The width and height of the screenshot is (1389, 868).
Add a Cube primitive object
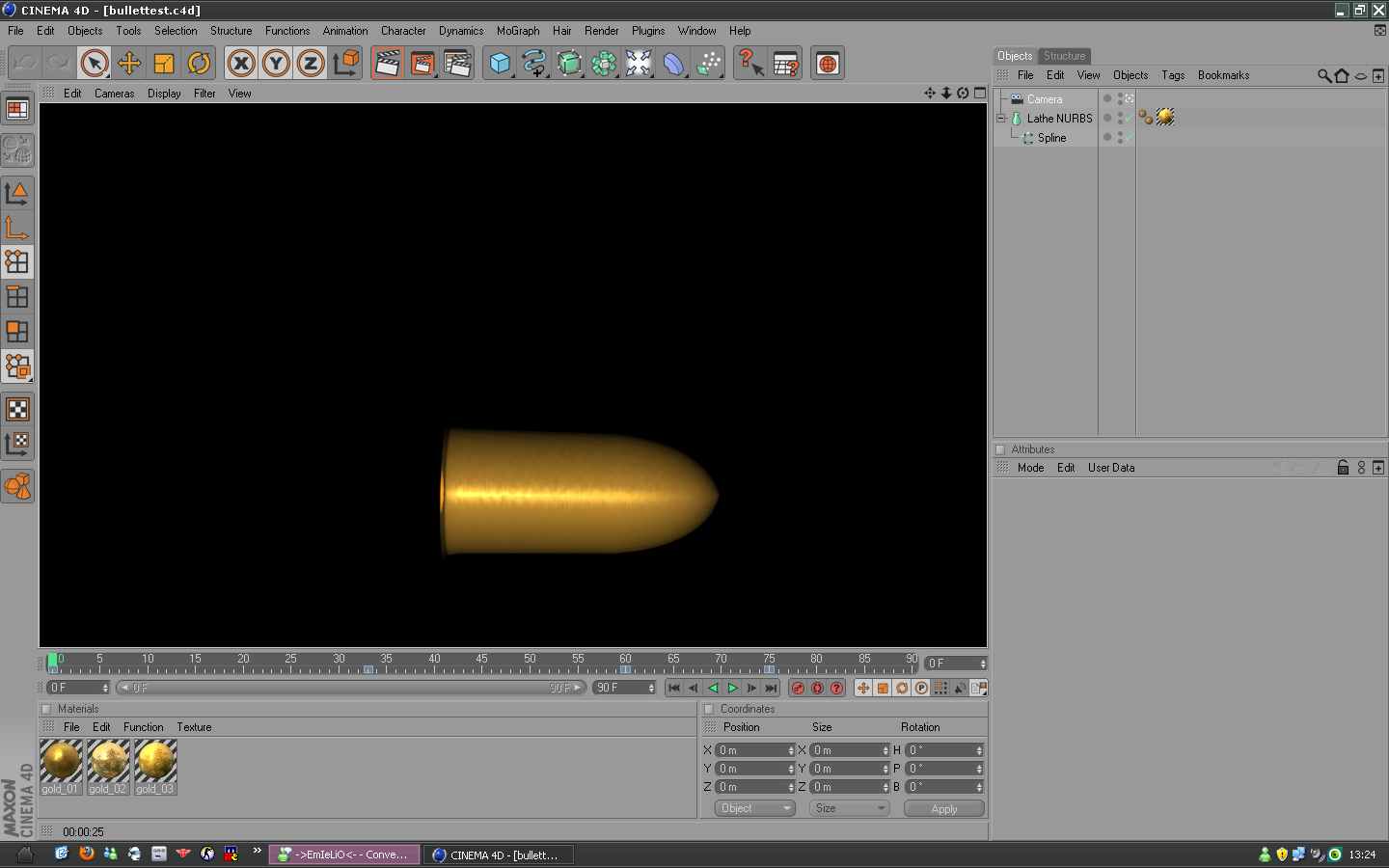[x=500, y=64]
